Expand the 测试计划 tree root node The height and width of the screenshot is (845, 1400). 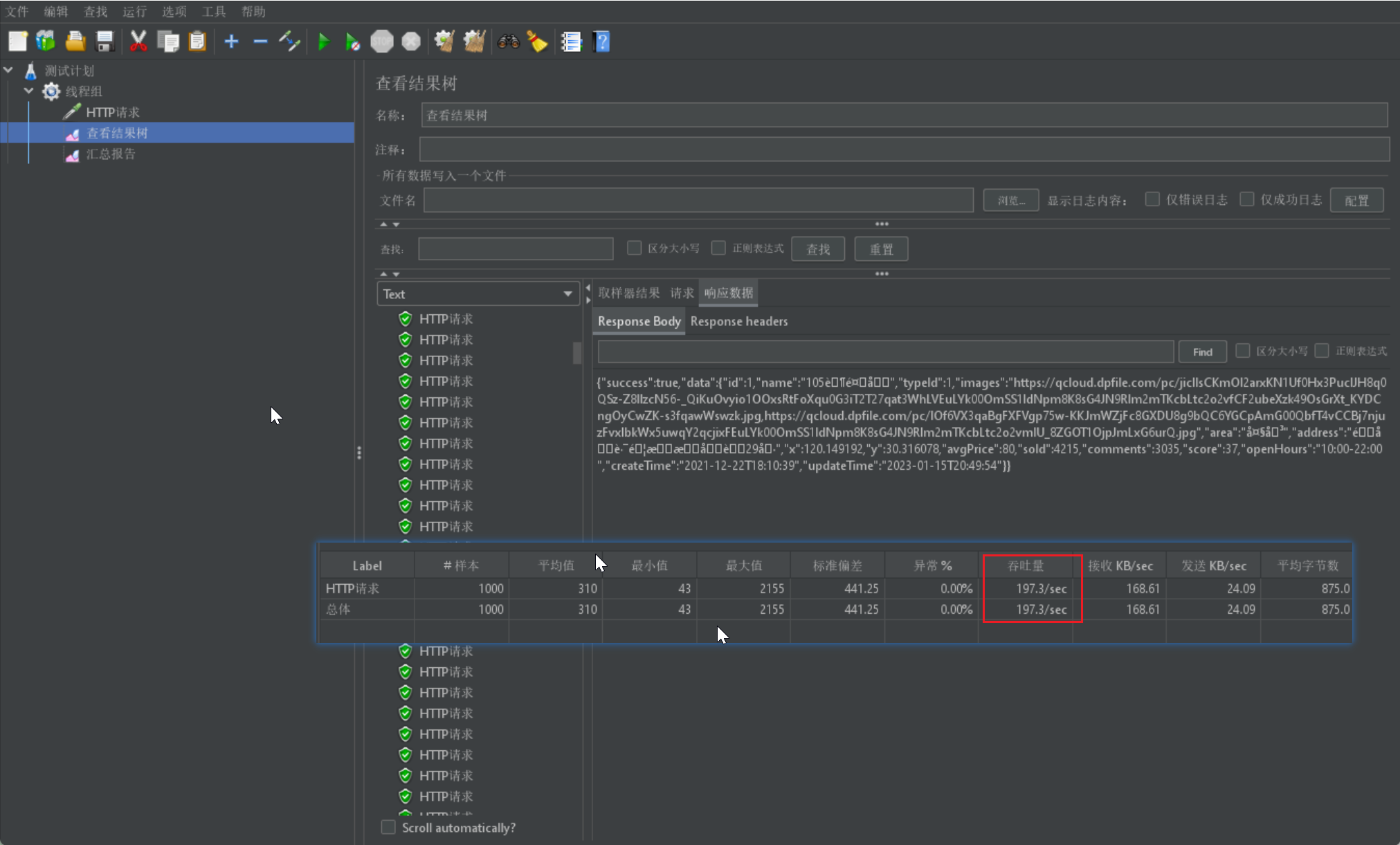[x=8, y=69]
